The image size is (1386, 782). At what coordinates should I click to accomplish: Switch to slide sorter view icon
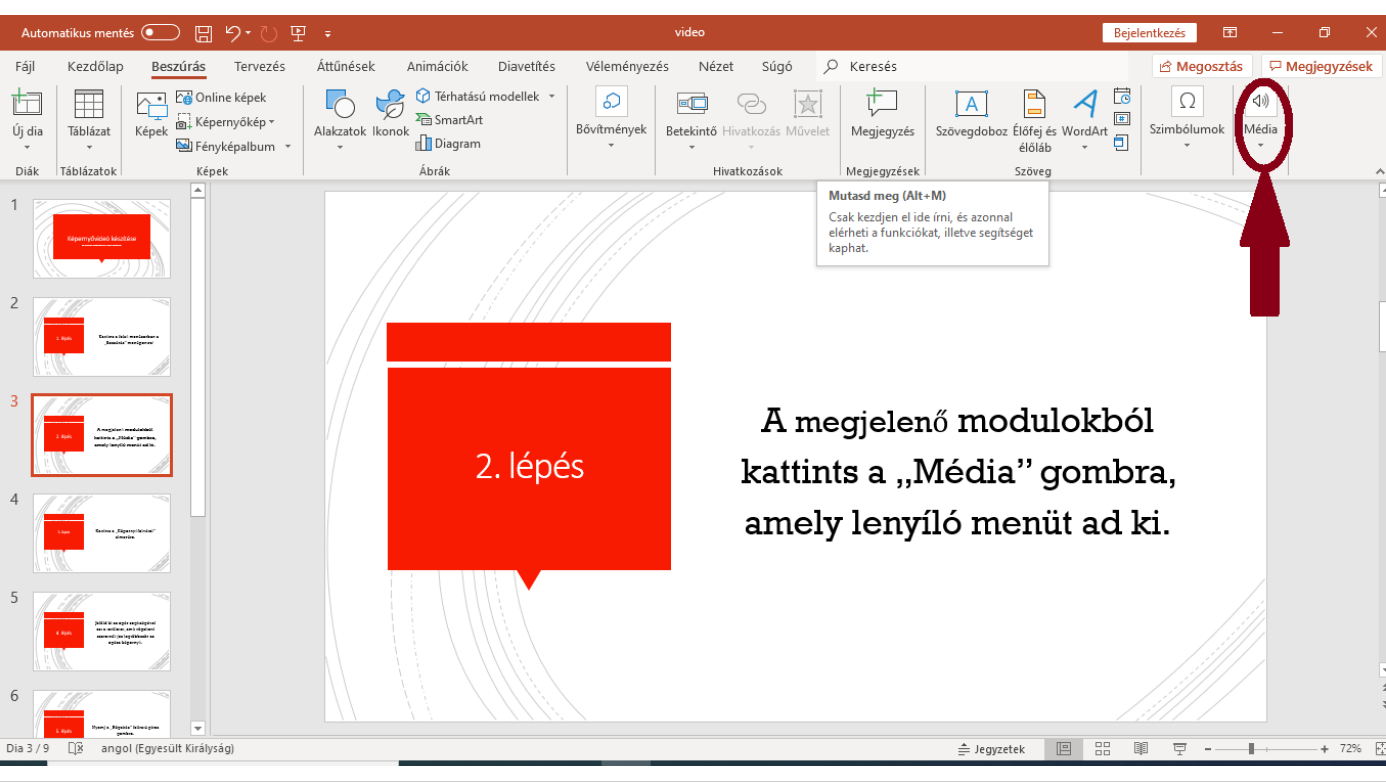tap(1102, 748)
